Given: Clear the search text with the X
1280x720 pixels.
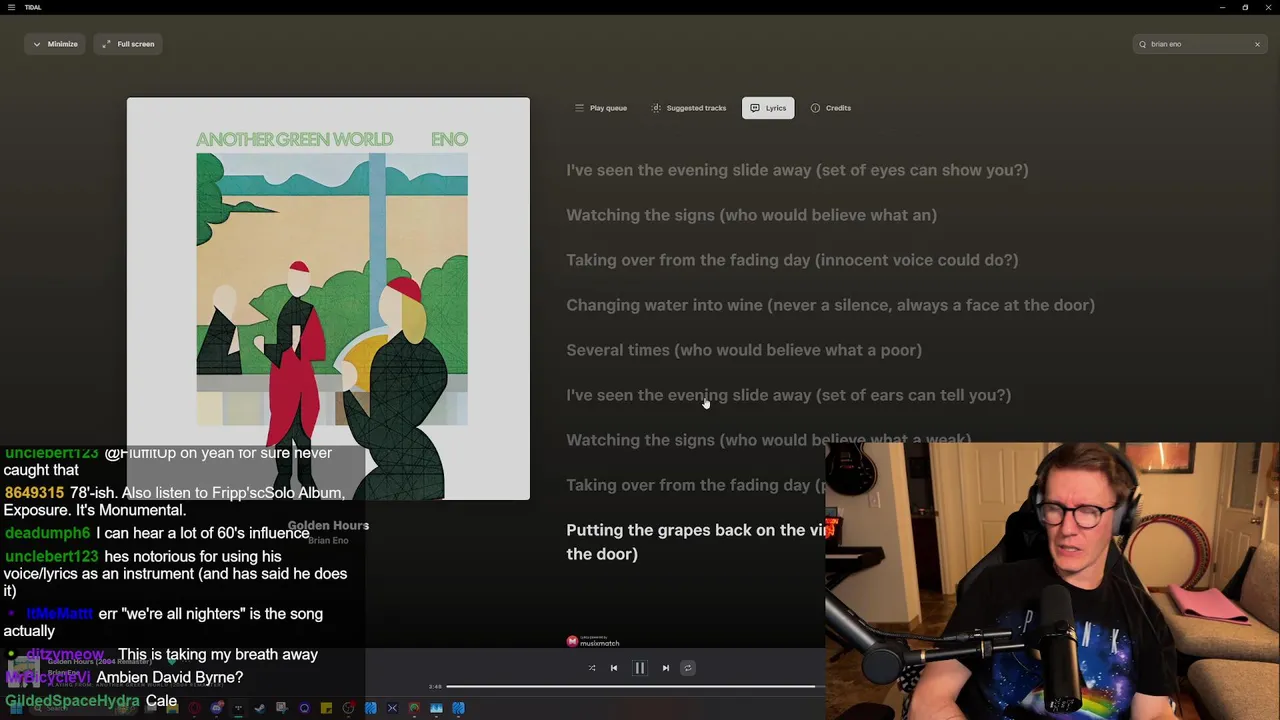Looking at the screenshot, I should coord(1257,44).
